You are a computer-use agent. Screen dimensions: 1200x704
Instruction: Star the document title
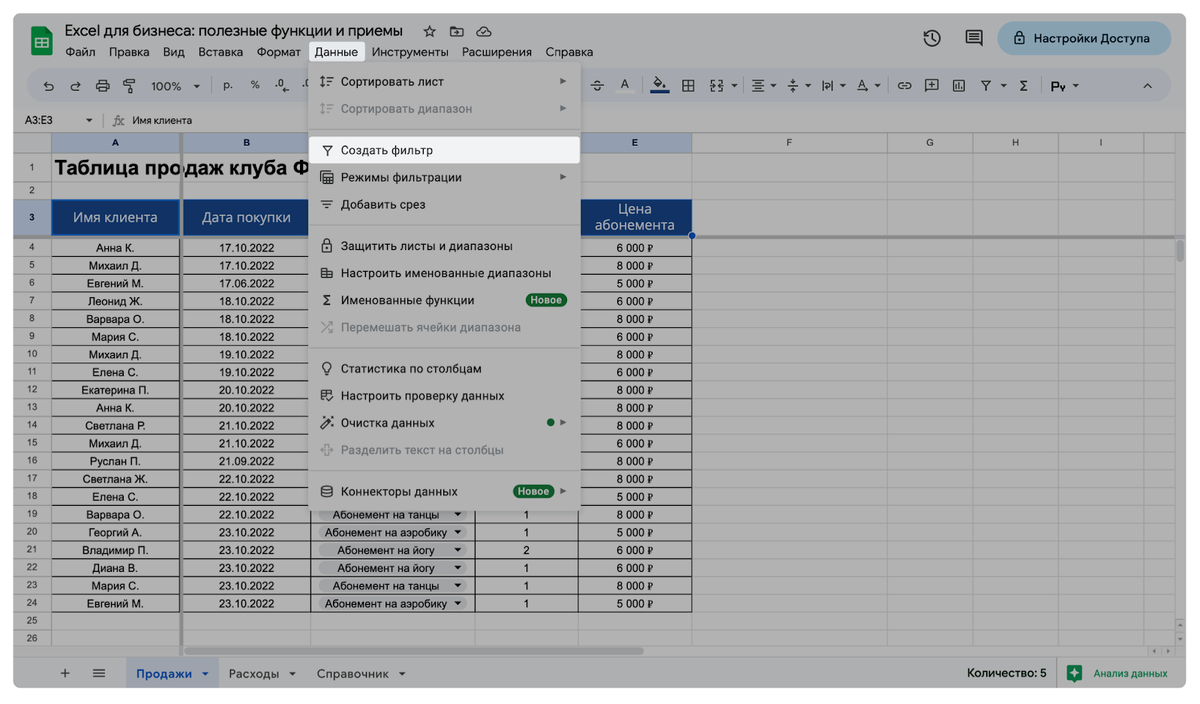429,31
